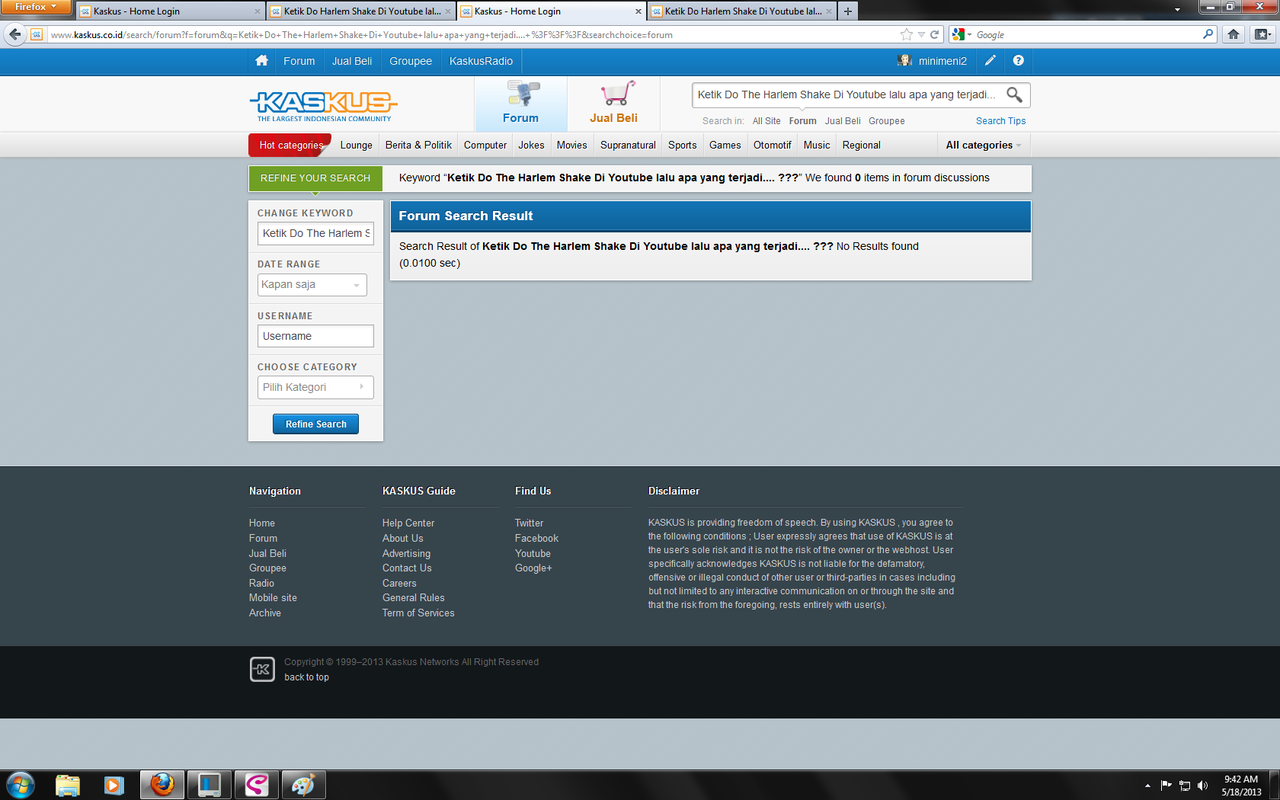The width and height of the screenshot is (1280, 800).
Task: Open Term of Services footer link
Action: point(418,613)
